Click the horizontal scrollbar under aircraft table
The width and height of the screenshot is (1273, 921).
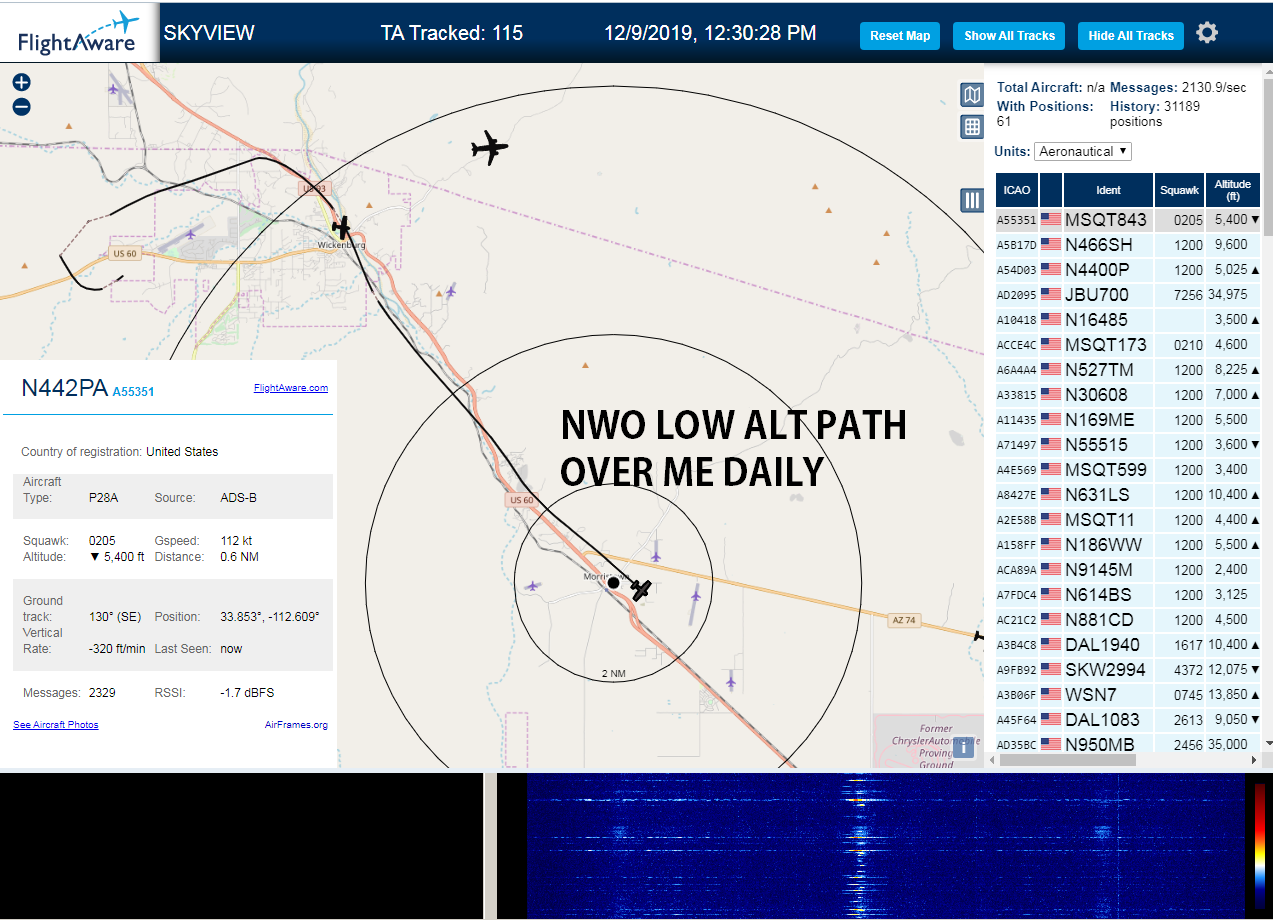(x=1067, y=759)
